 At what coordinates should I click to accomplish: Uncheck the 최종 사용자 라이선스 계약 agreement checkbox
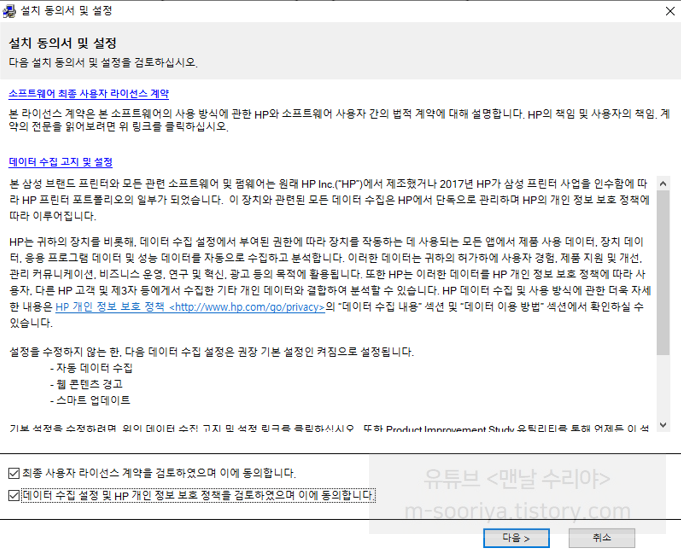14,473
